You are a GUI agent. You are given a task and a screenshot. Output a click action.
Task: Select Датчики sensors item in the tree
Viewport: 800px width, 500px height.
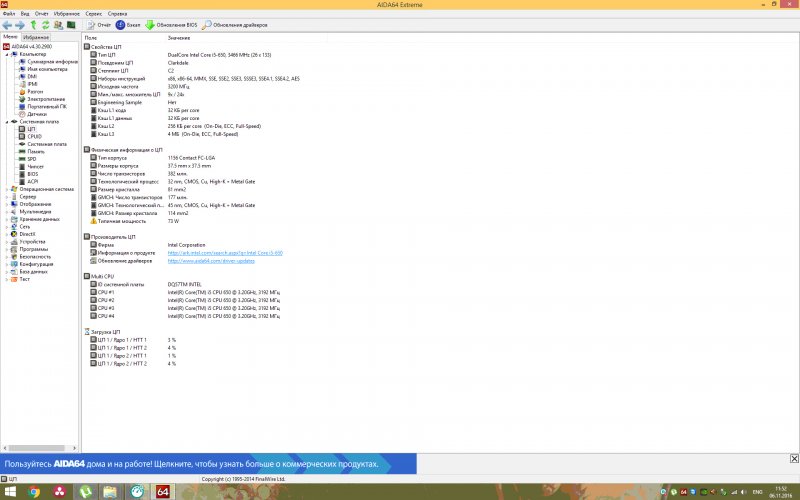point(36,113)
